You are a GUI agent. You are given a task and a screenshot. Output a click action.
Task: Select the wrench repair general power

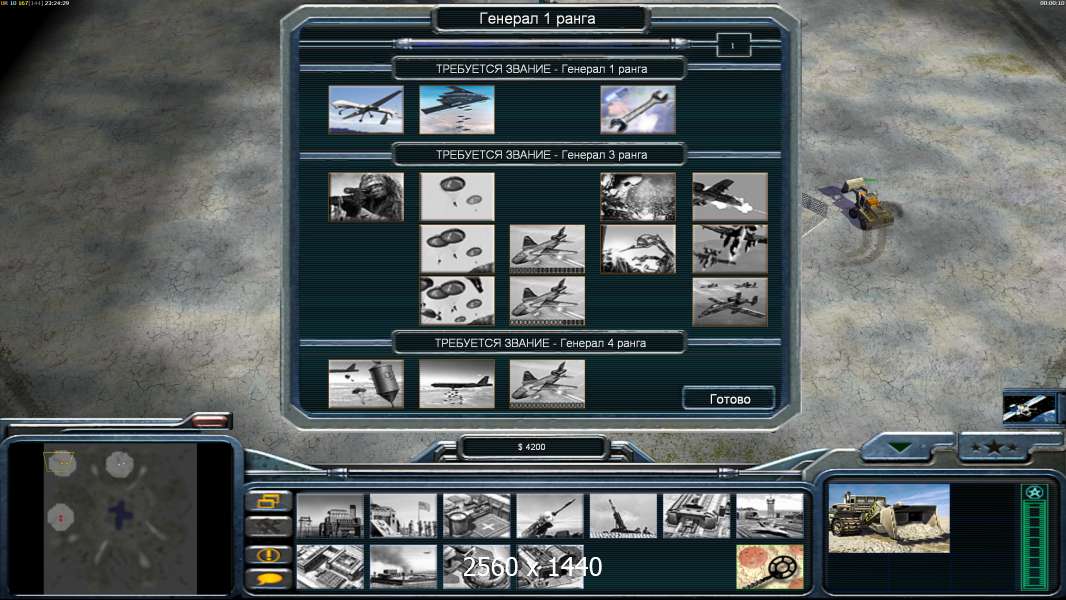638,109
